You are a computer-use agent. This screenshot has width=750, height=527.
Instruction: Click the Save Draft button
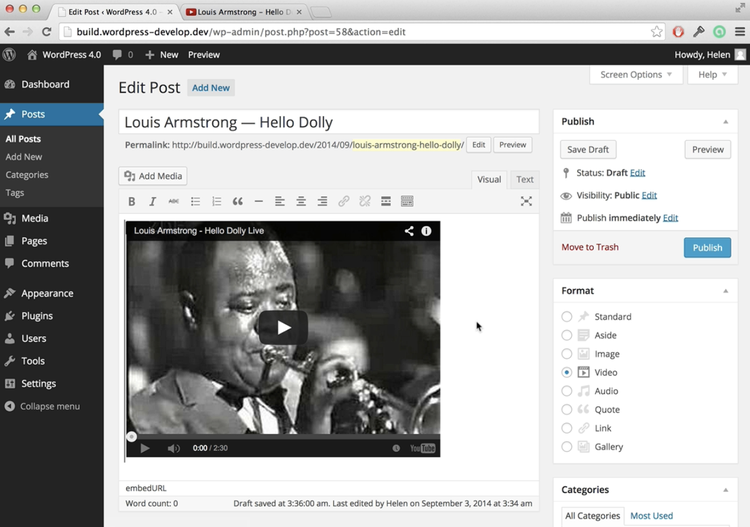pyautogui.click(x=588, y=150)
